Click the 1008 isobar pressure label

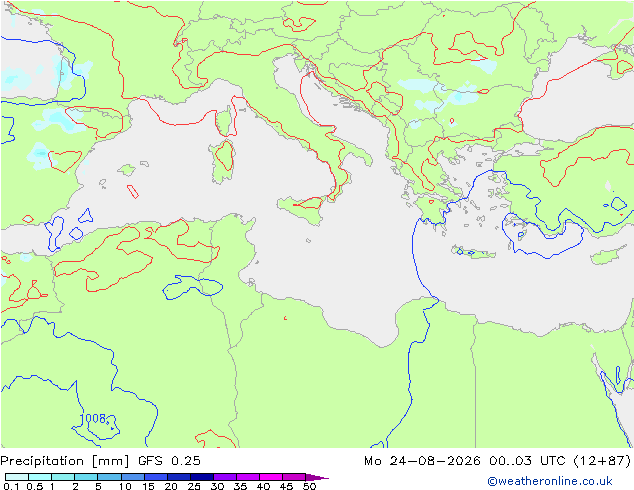coord(93,418)
